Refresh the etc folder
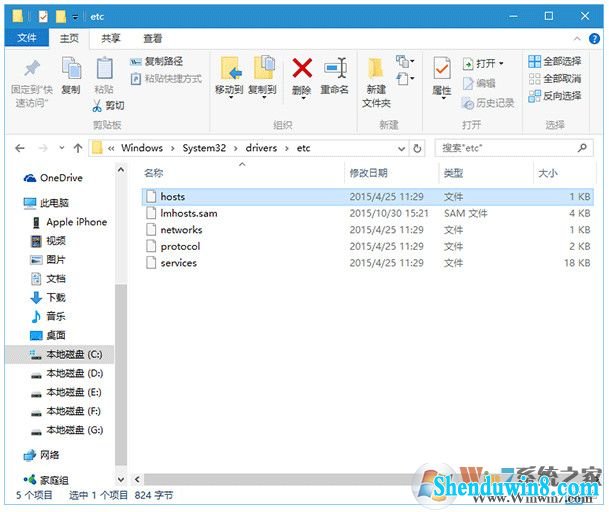The height and width of the screenshot is (512, 609). click(x=417, y=148)
